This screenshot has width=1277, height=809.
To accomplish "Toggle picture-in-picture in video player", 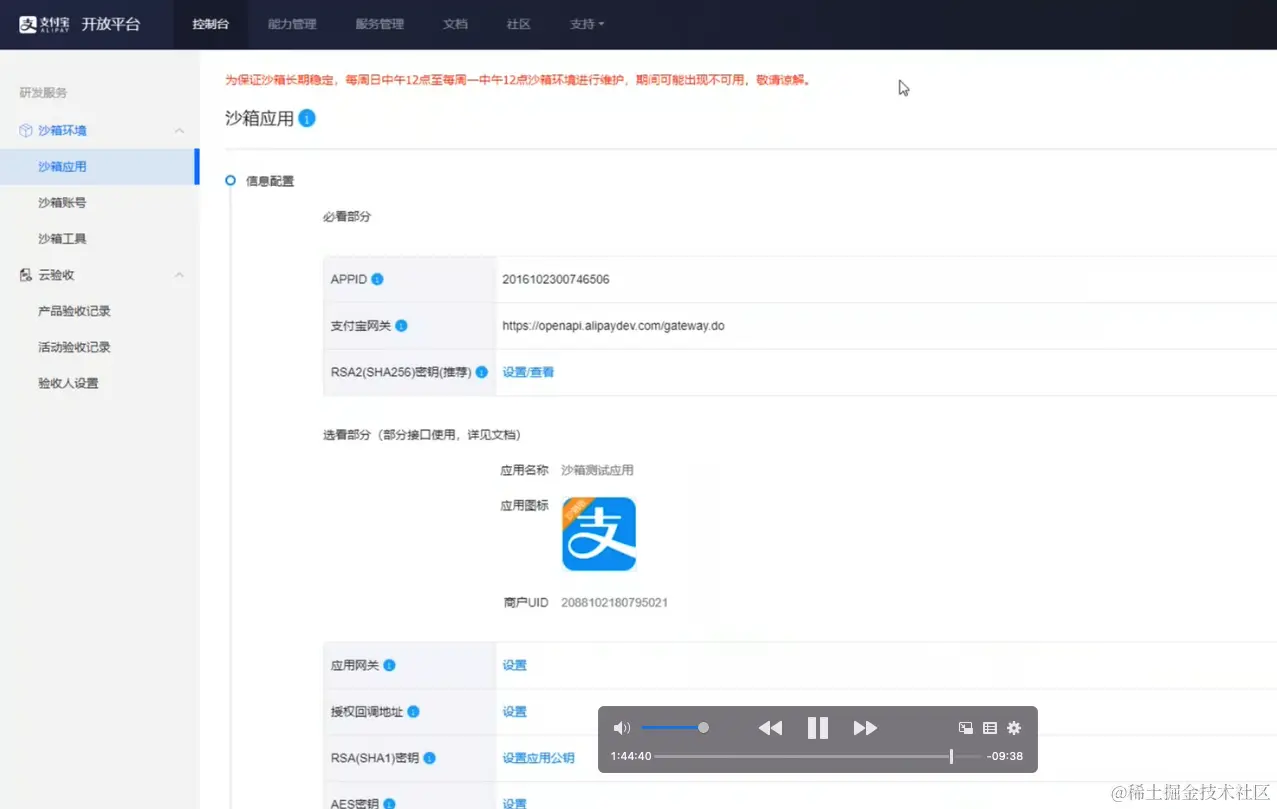I will [x=966, y=728].
